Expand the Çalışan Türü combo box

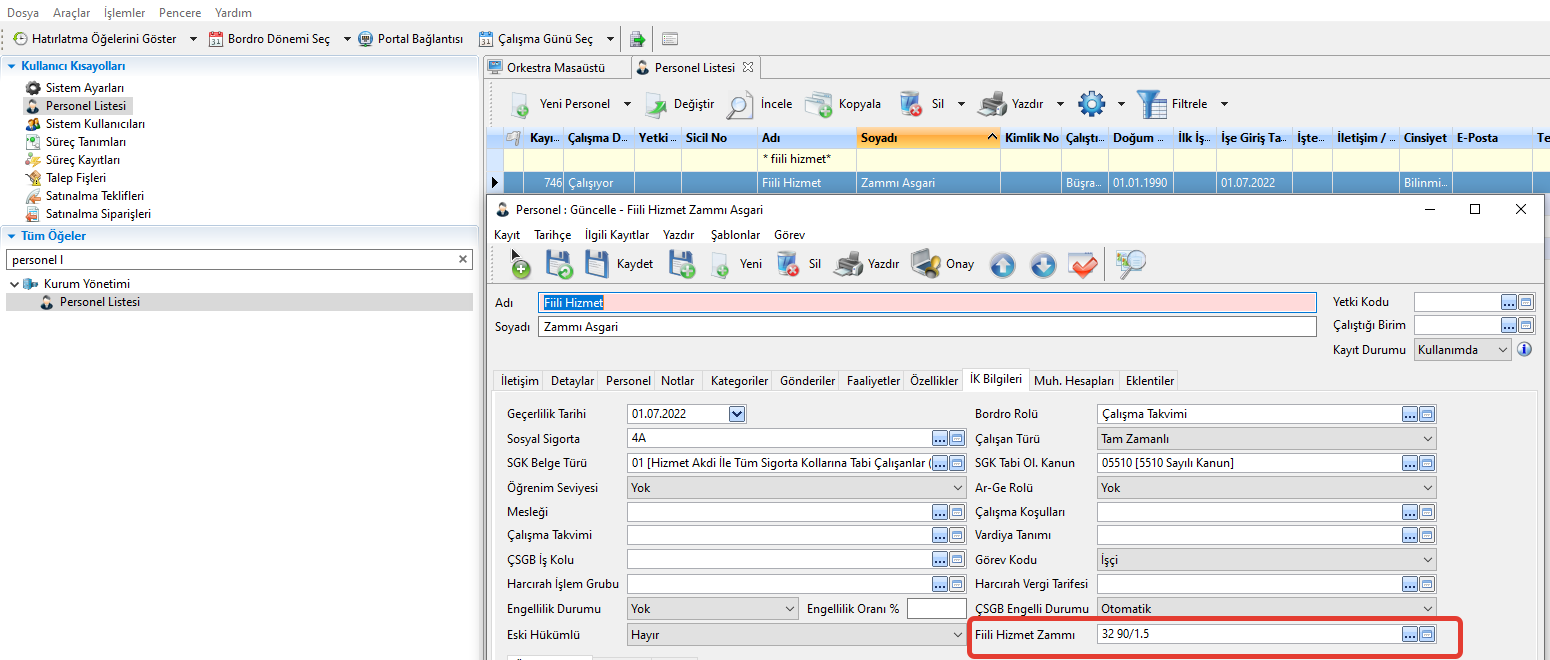pyautogui.click(x=1426, y=439)
